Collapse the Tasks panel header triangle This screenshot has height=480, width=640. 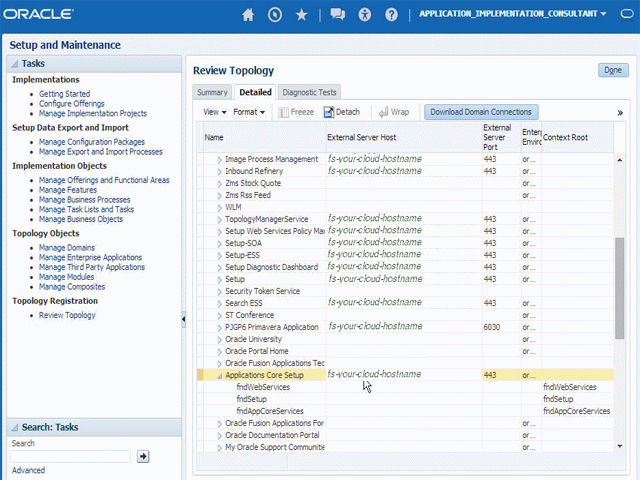(15, 64)
